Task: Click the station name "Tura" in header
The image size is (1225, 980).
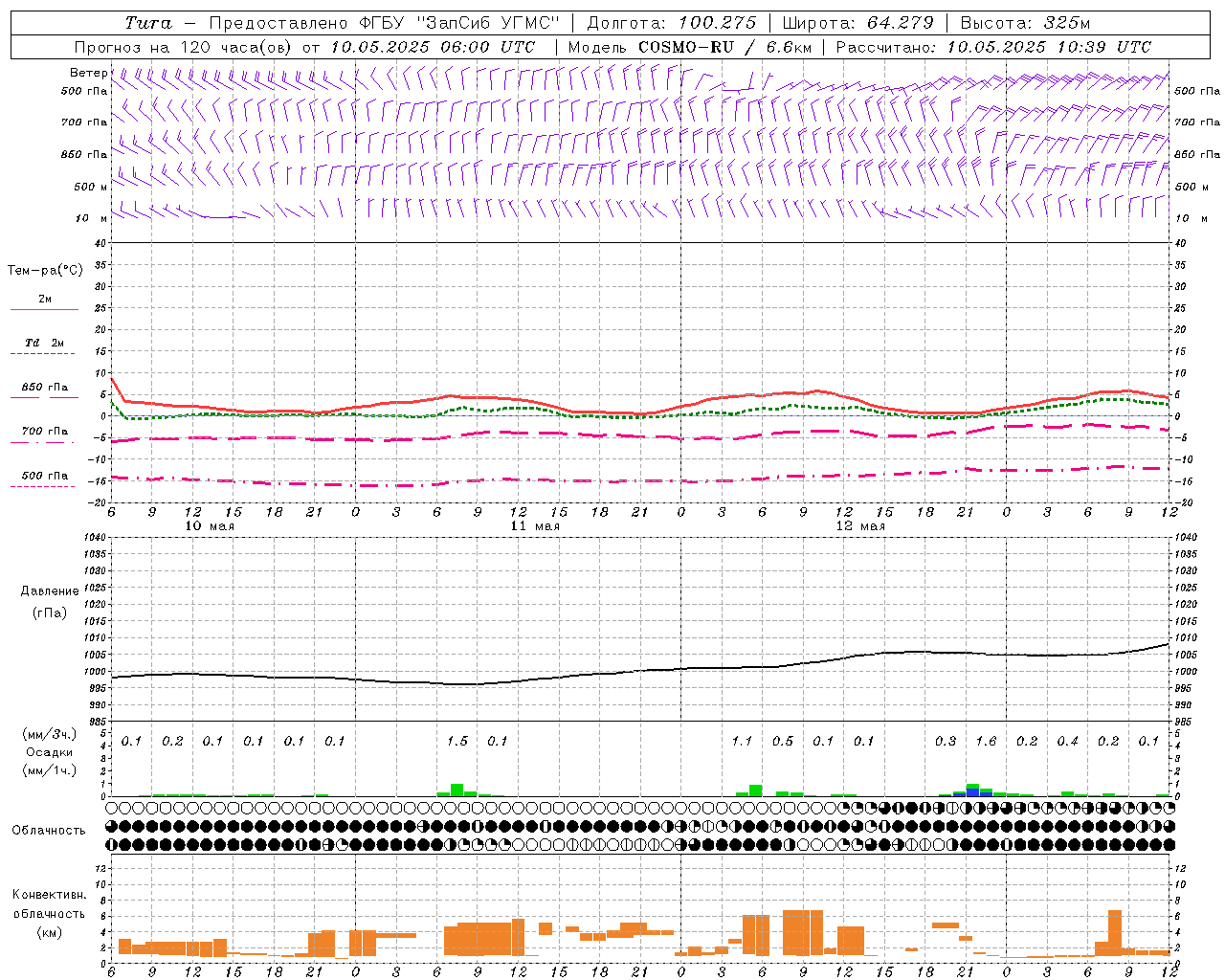Action: (x=149, y=23)
